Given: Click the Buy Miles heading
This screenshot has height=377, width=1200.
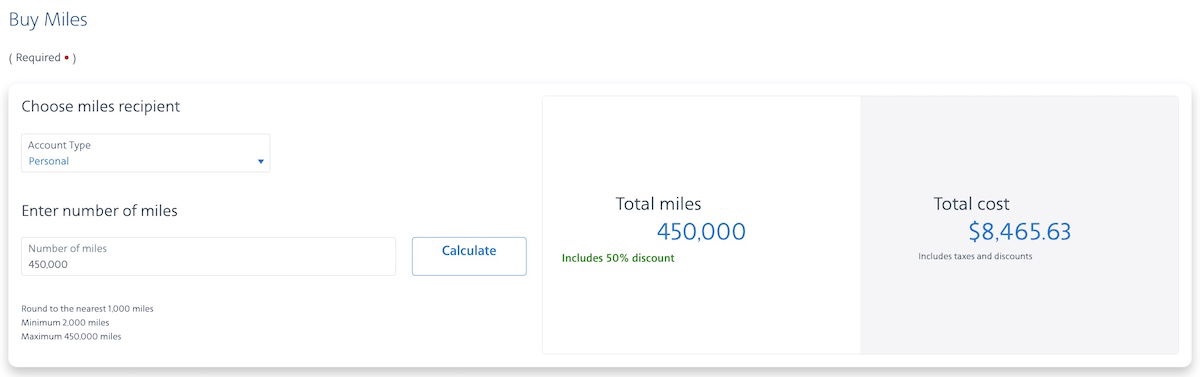Looking at the screenshot, I should (48, 19).
